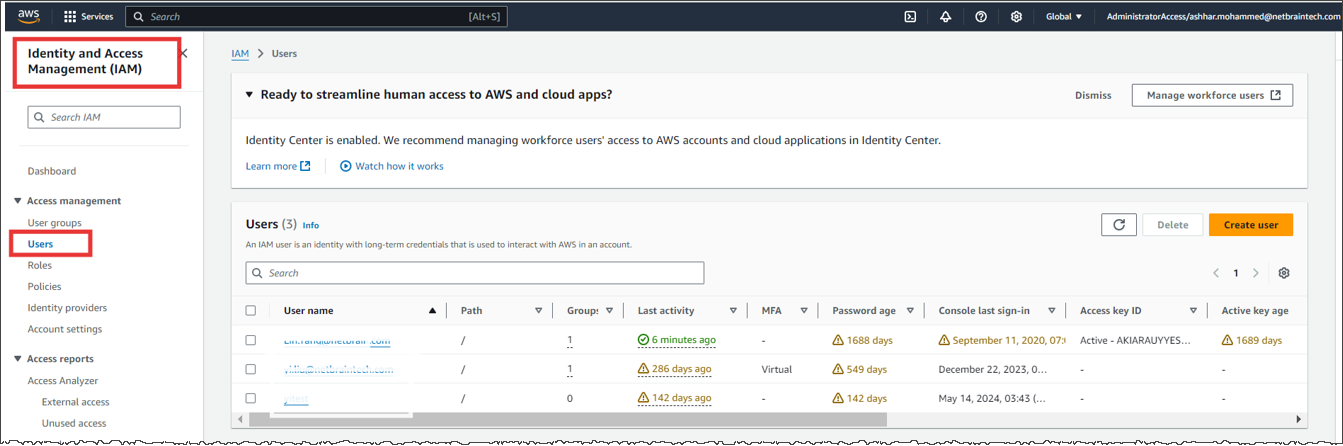Select the third user row checkbox

[251, 398]
